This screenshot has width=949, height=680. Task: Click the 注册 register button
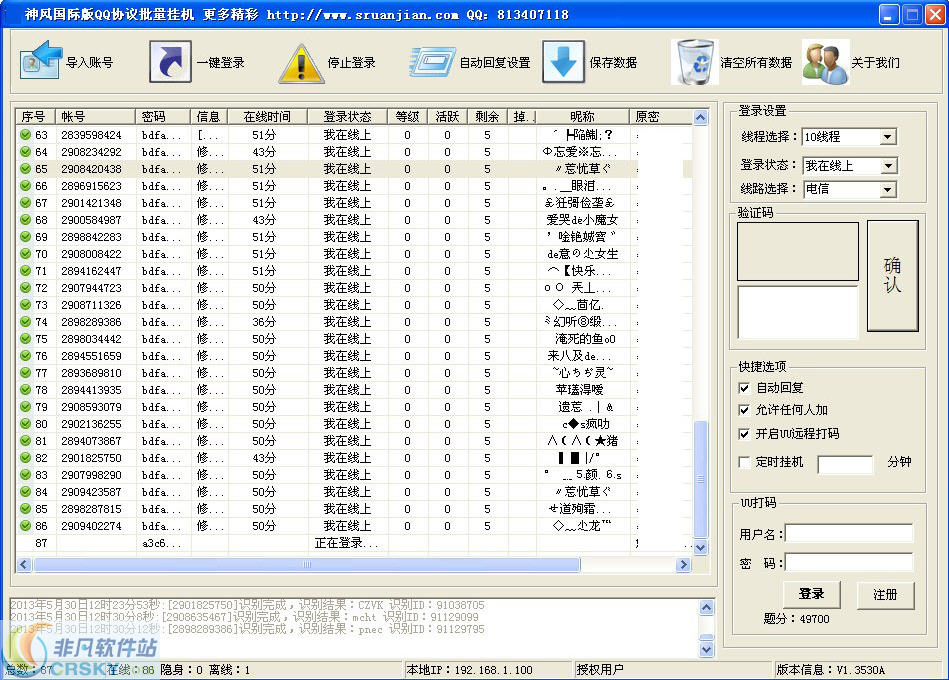tap(885, 595)
